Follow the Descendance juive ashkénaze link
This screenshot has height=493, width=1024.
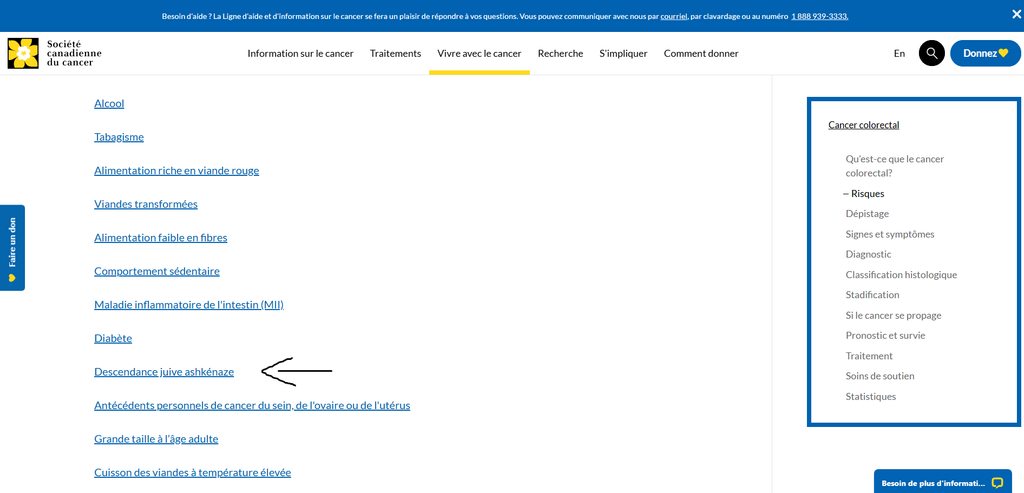(164, 372)
